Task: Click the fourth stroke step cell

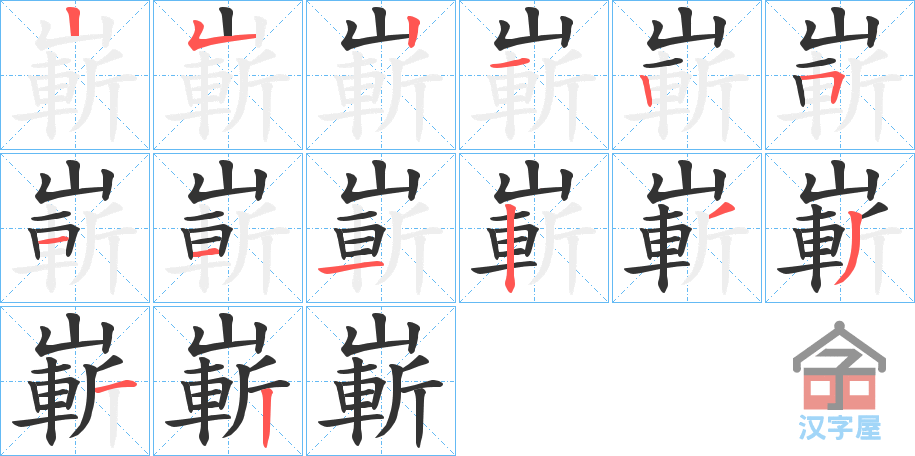Action: click(534, 75)
